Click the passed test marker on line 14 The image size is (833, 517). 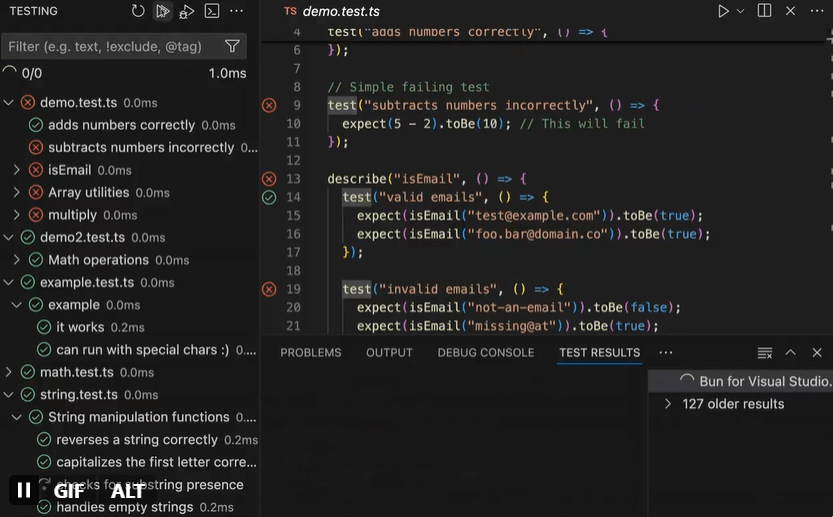pyautogui.click(x=269, y=197)
